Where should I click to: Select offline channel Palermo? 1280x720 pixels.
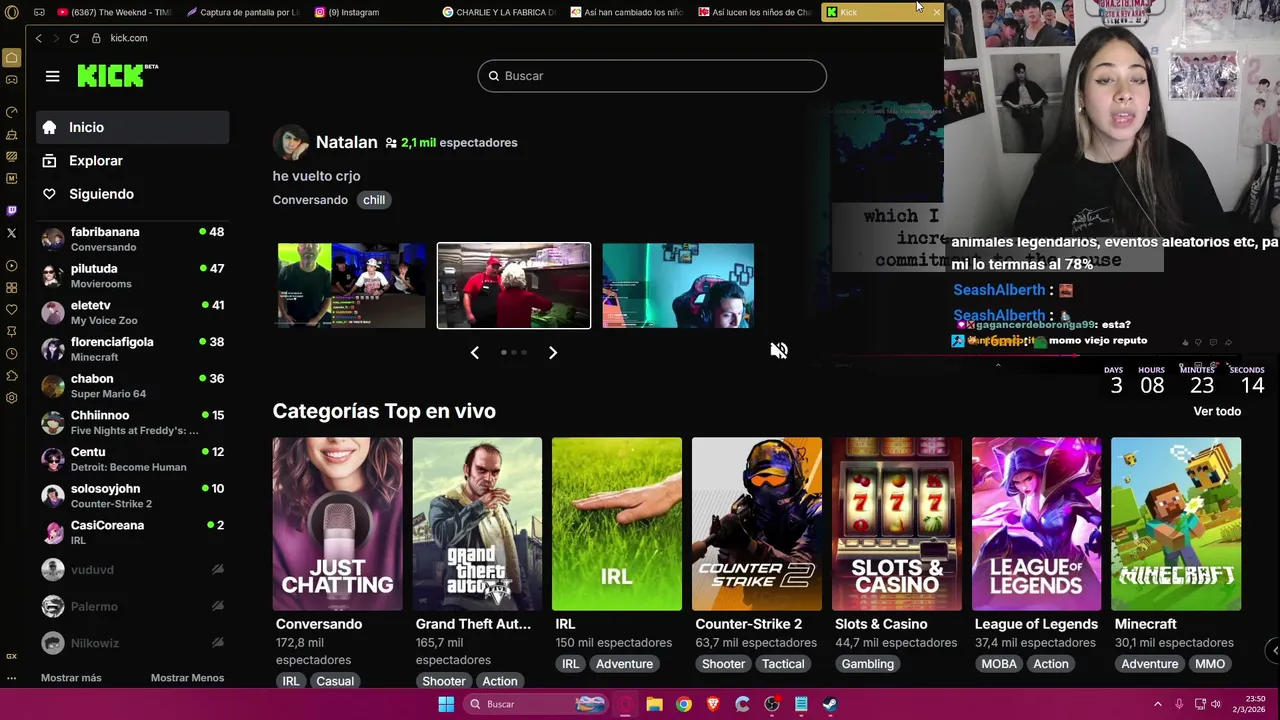pos(133,606)
